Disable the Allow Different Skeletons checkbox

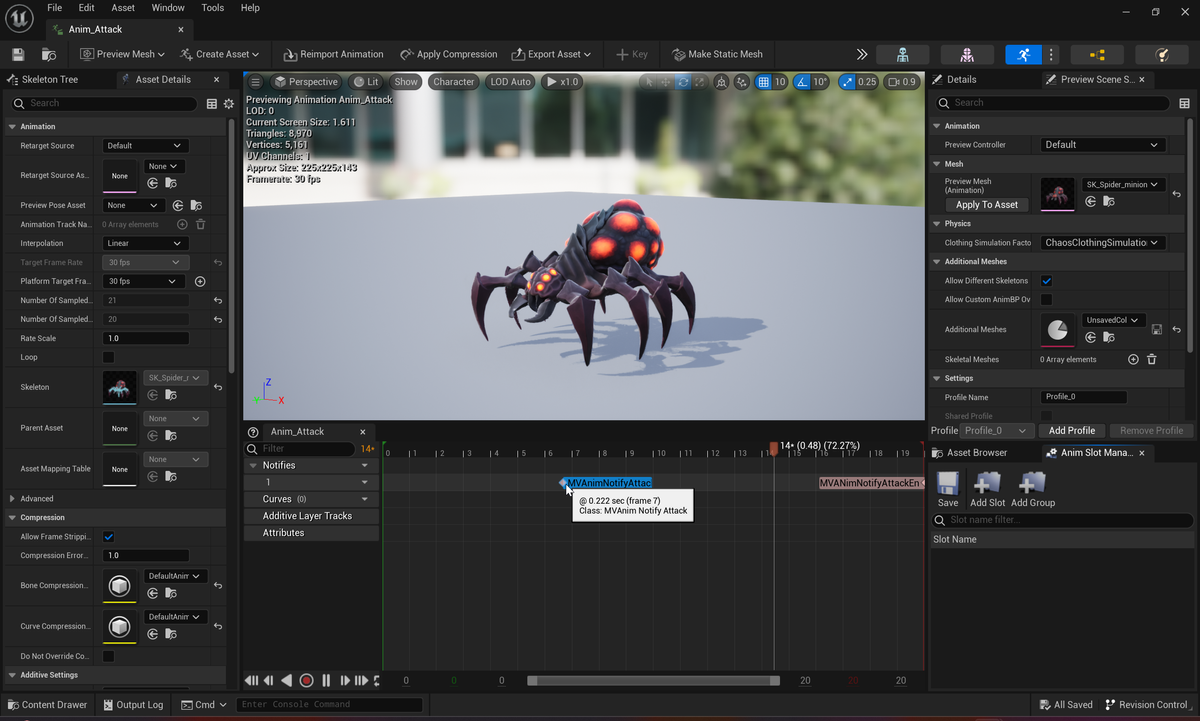point(1046,280)
